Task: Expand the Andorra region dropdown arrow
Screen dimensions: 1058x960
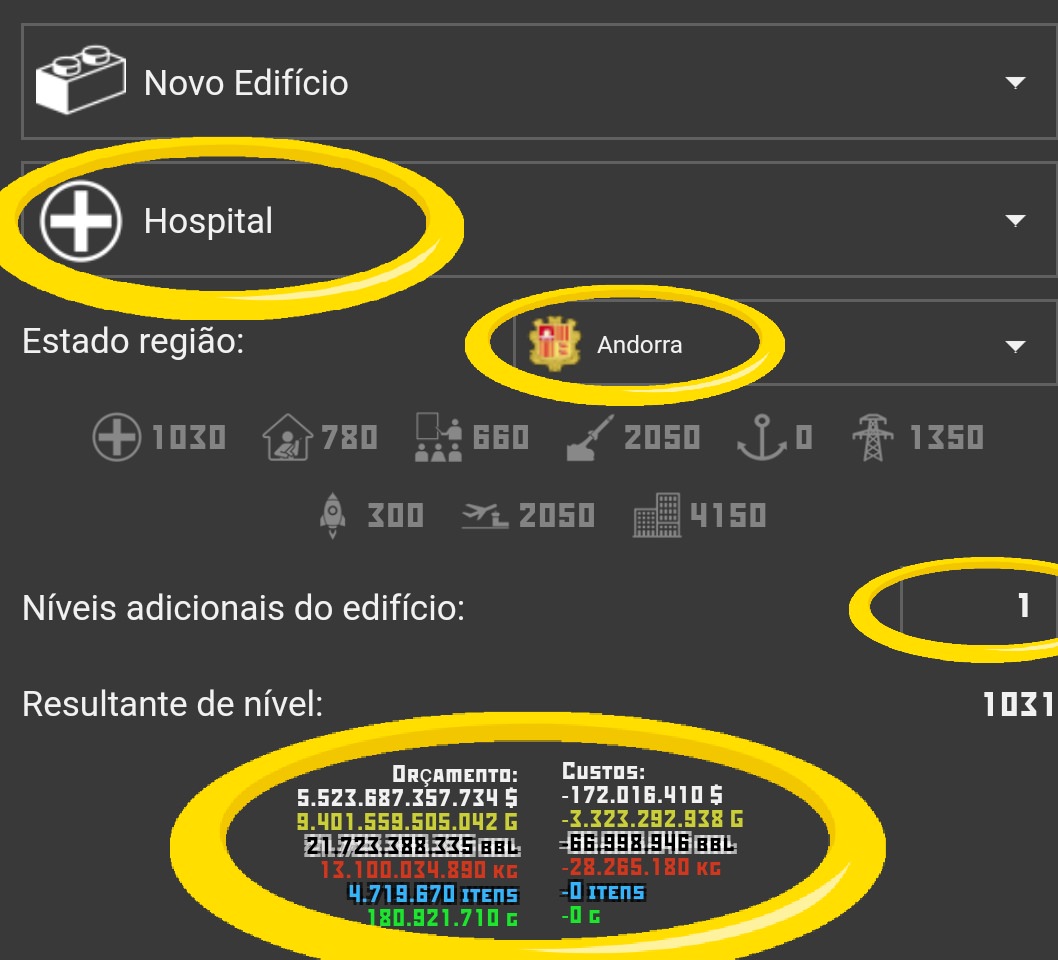Action: click(1015, 346)
